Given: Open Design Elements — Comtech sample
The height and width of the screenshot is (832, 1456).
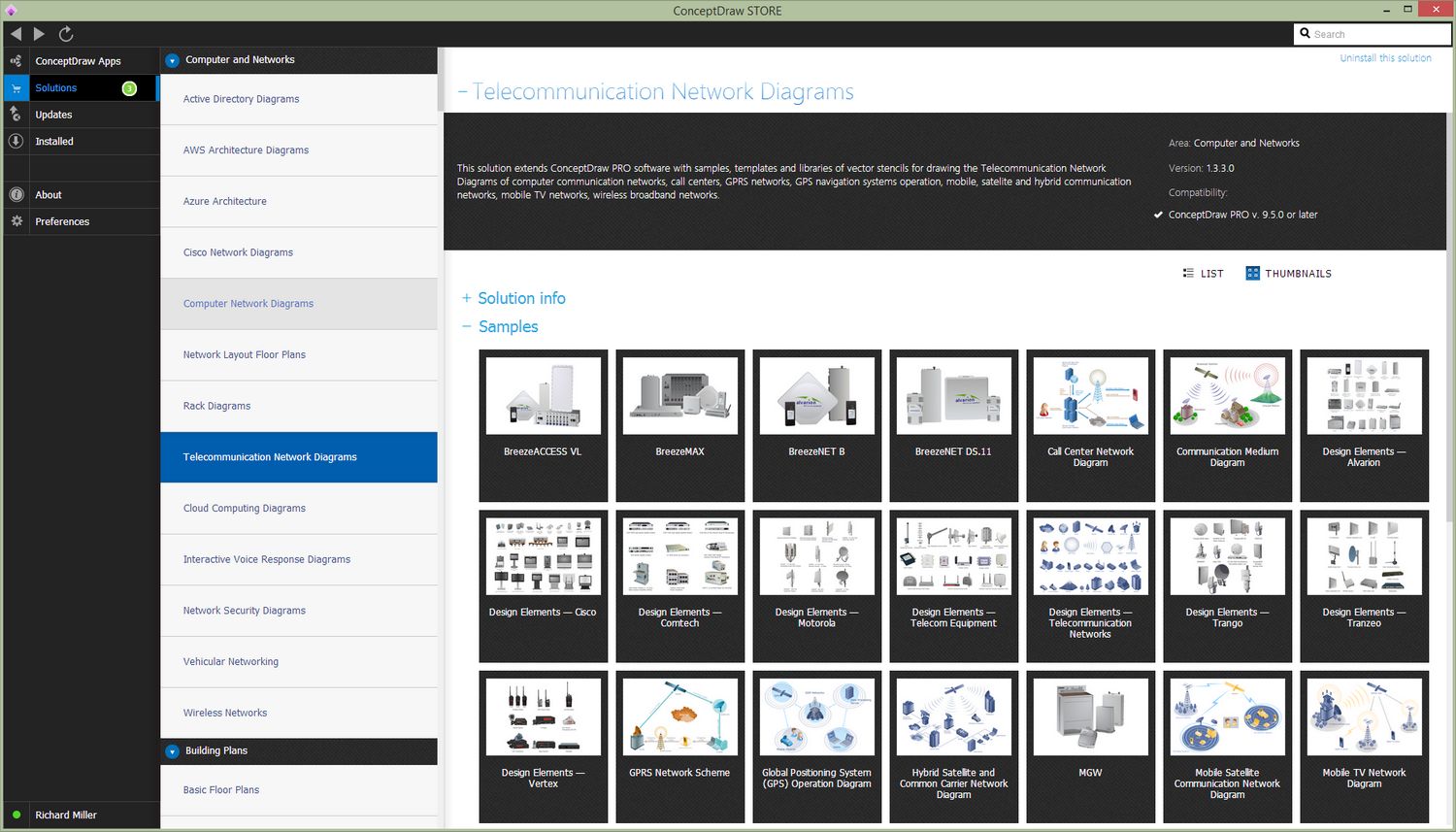Looking at the screenshot, I should [x=679, y=586].
